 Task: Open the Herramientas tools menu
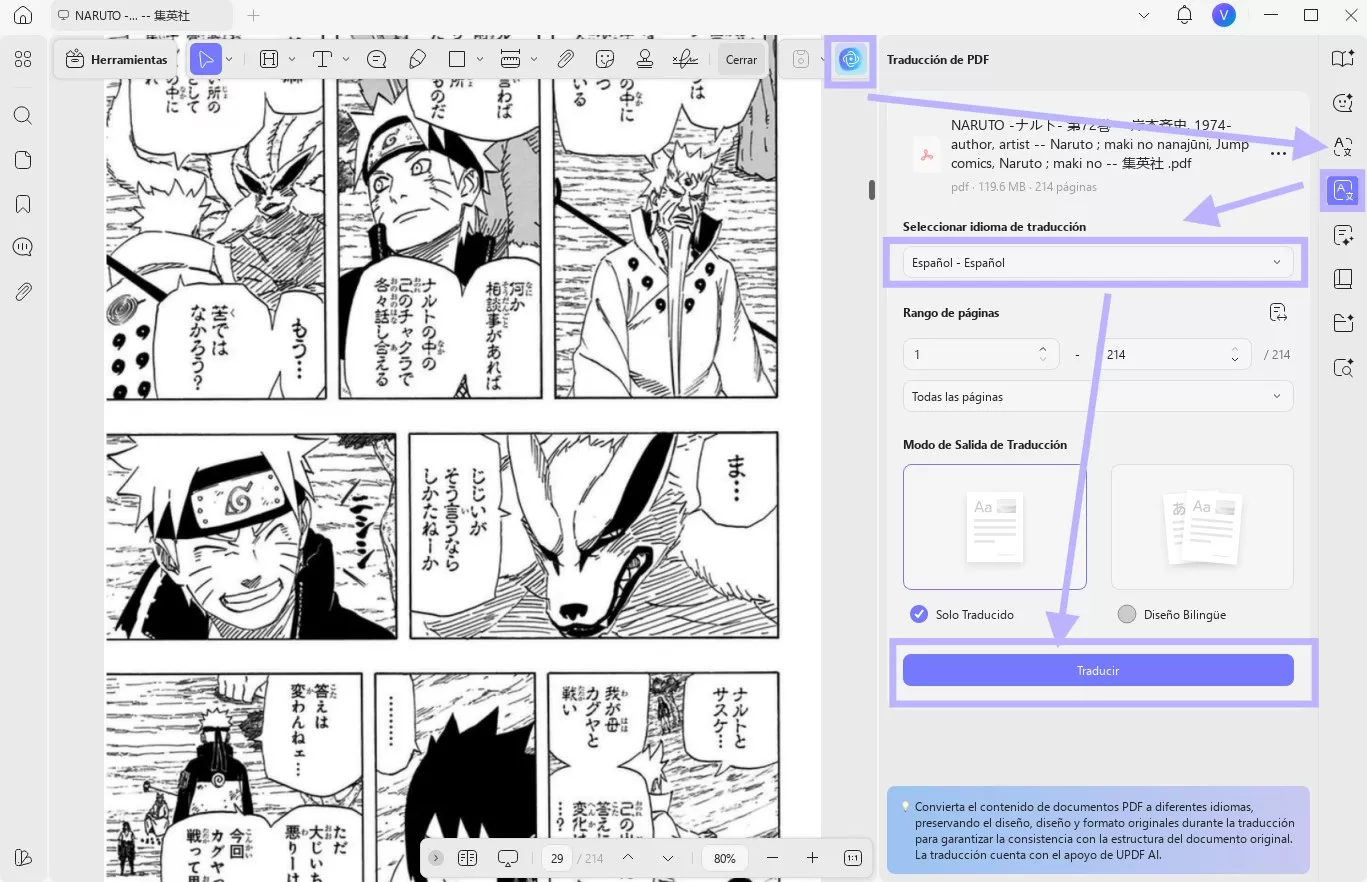tap(116, 59)
